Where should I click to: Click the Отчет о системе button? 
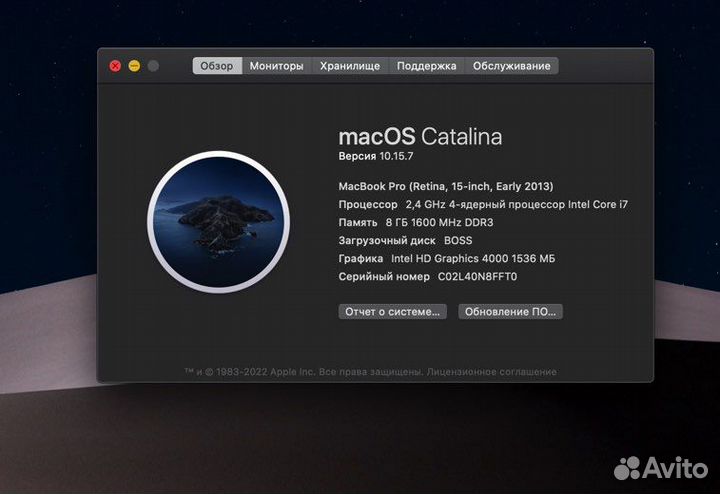click(x=393, y=312)
